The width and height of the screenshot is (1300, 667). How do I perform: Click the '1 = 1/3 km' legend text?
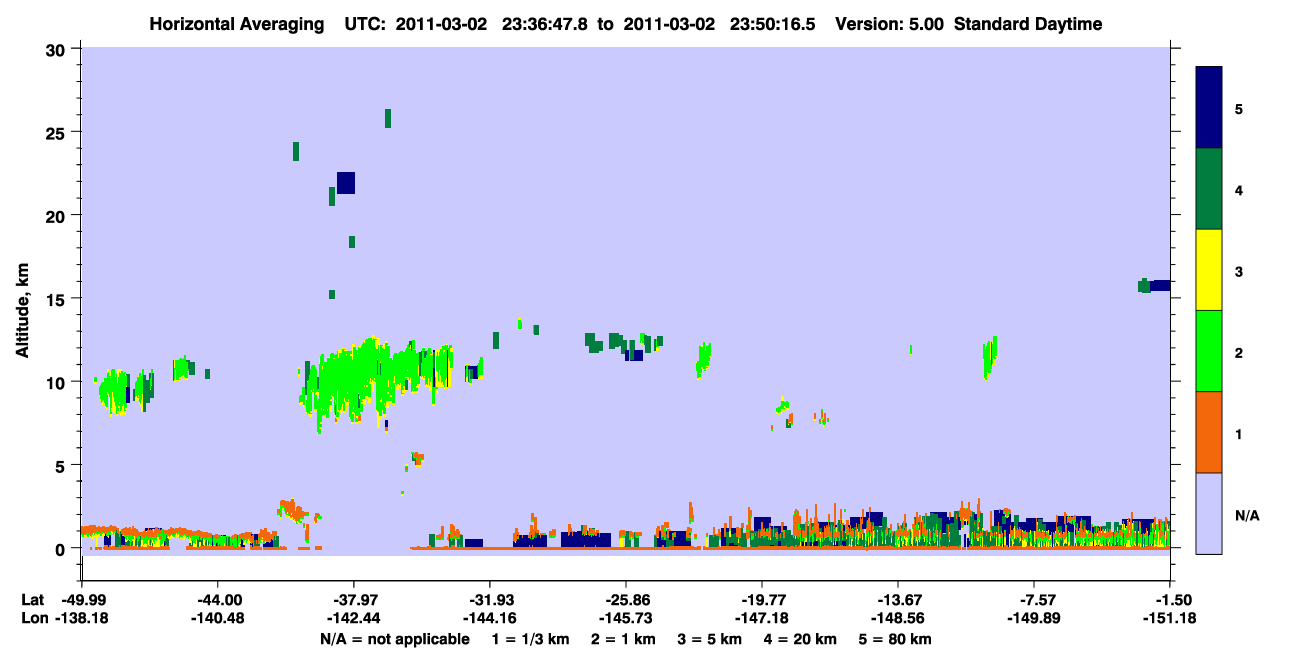[531, 639]
